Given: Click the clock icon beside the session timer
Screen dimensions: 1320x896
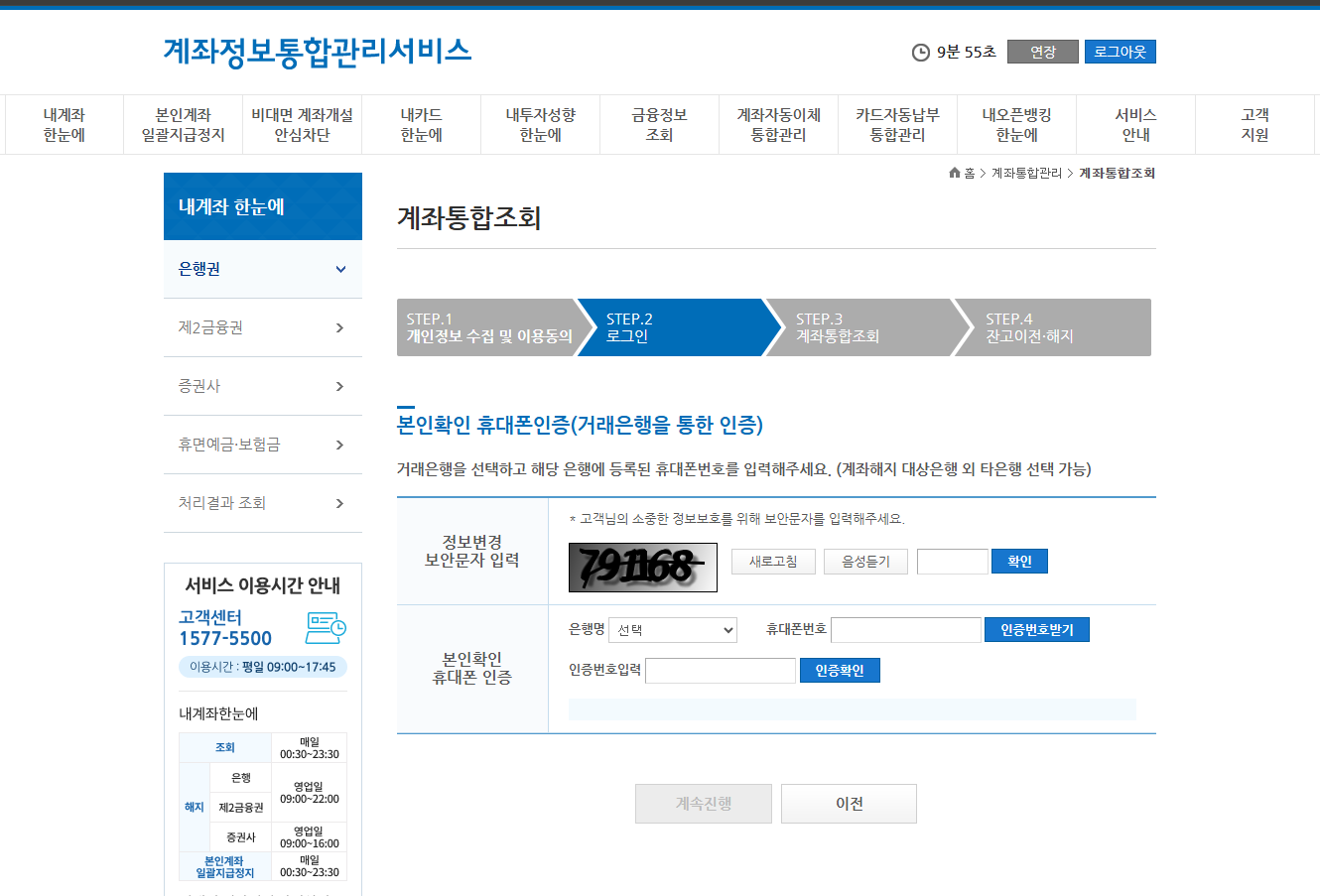Looking at the screenshot, I should pos(923,53).
